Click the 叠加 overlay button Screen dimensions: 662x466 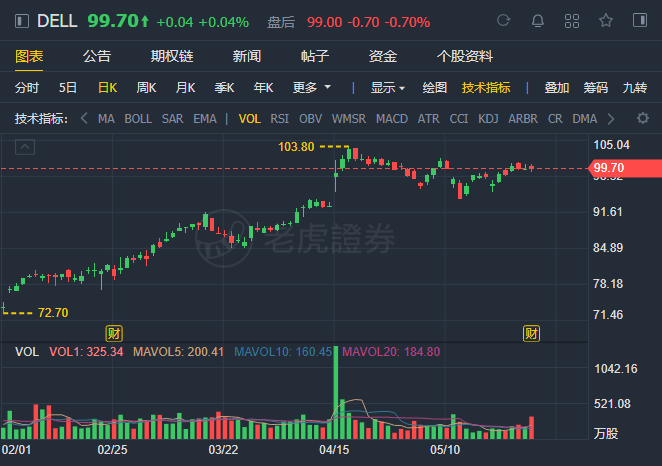(557, 88)
